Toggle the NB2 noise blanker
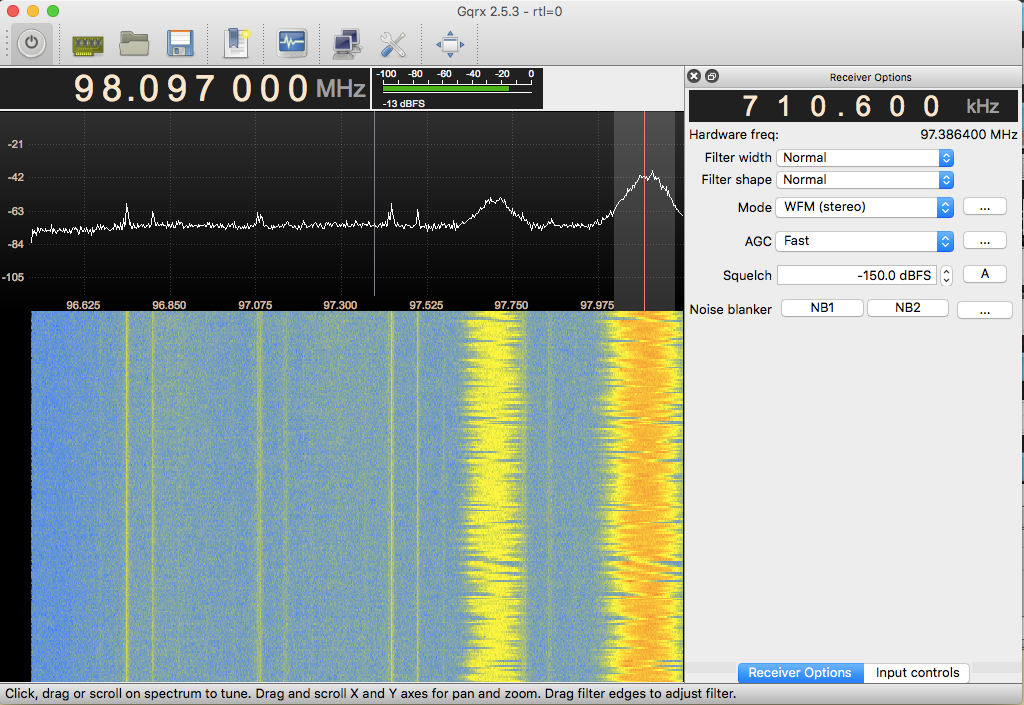The height and width of the screenshot is (705, 1024). coord(907,309)
